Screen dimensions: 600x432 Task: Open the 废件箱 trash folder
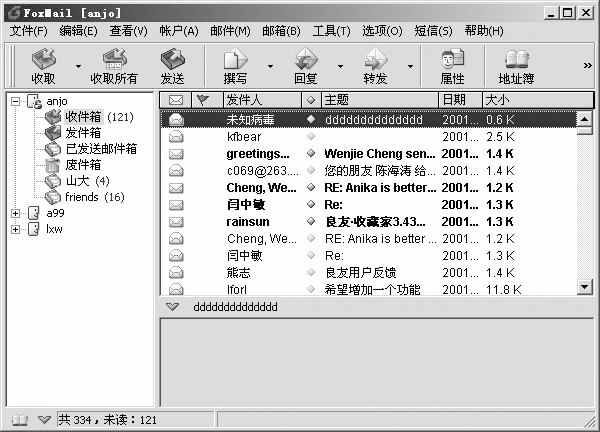(73, 165)
